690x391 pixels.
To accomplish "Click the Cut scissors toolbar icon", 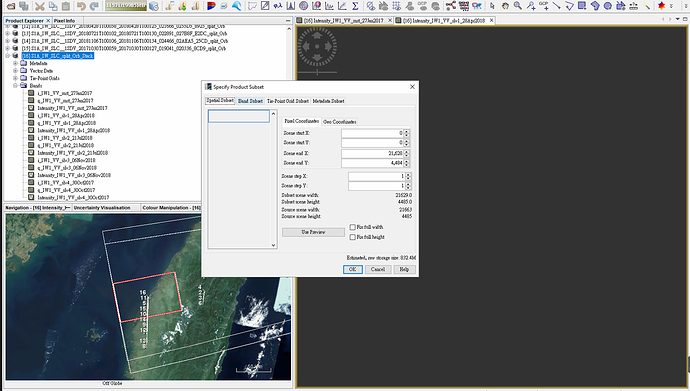I will tap(40, 6).
